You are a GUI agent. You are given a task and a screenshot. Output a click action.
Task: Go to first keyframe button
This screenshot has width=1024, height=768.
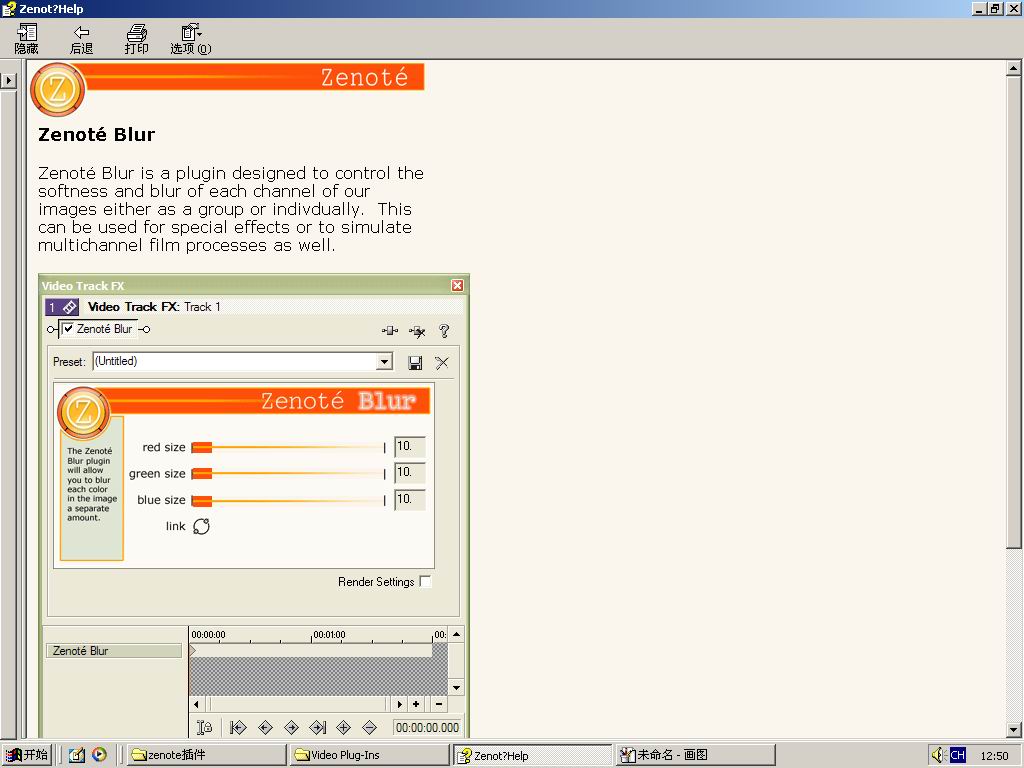[x=238, y=727]
